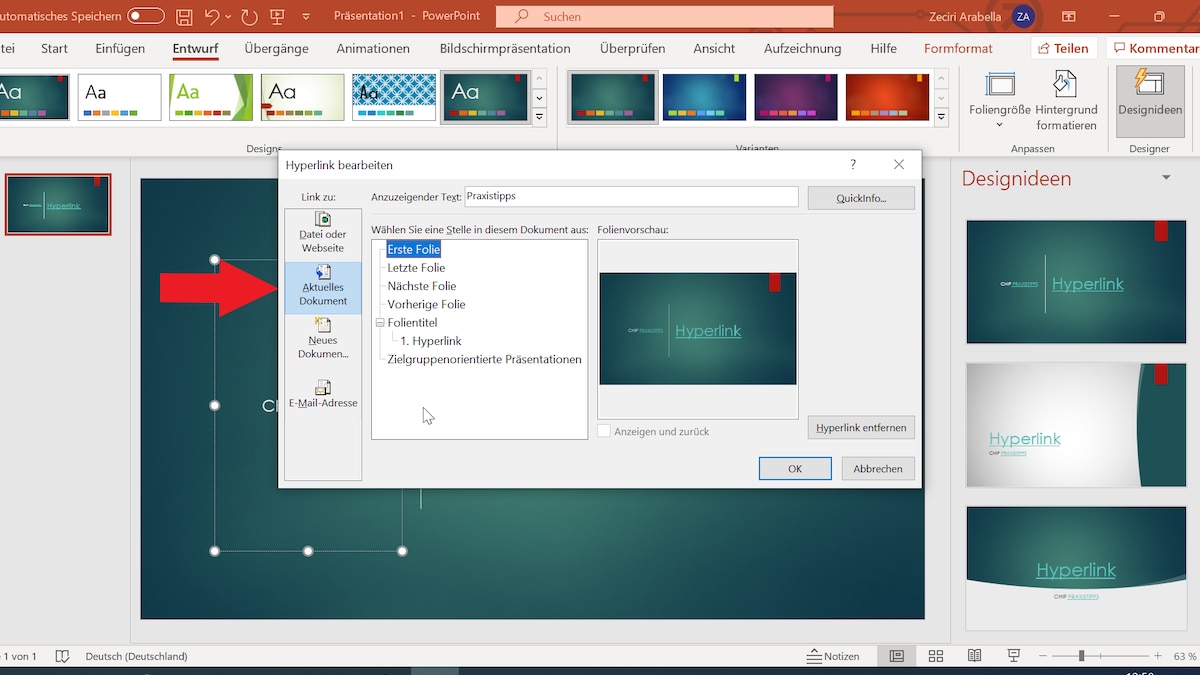
Task: Click the zoom in plus button
Action: pos(1157,656)
